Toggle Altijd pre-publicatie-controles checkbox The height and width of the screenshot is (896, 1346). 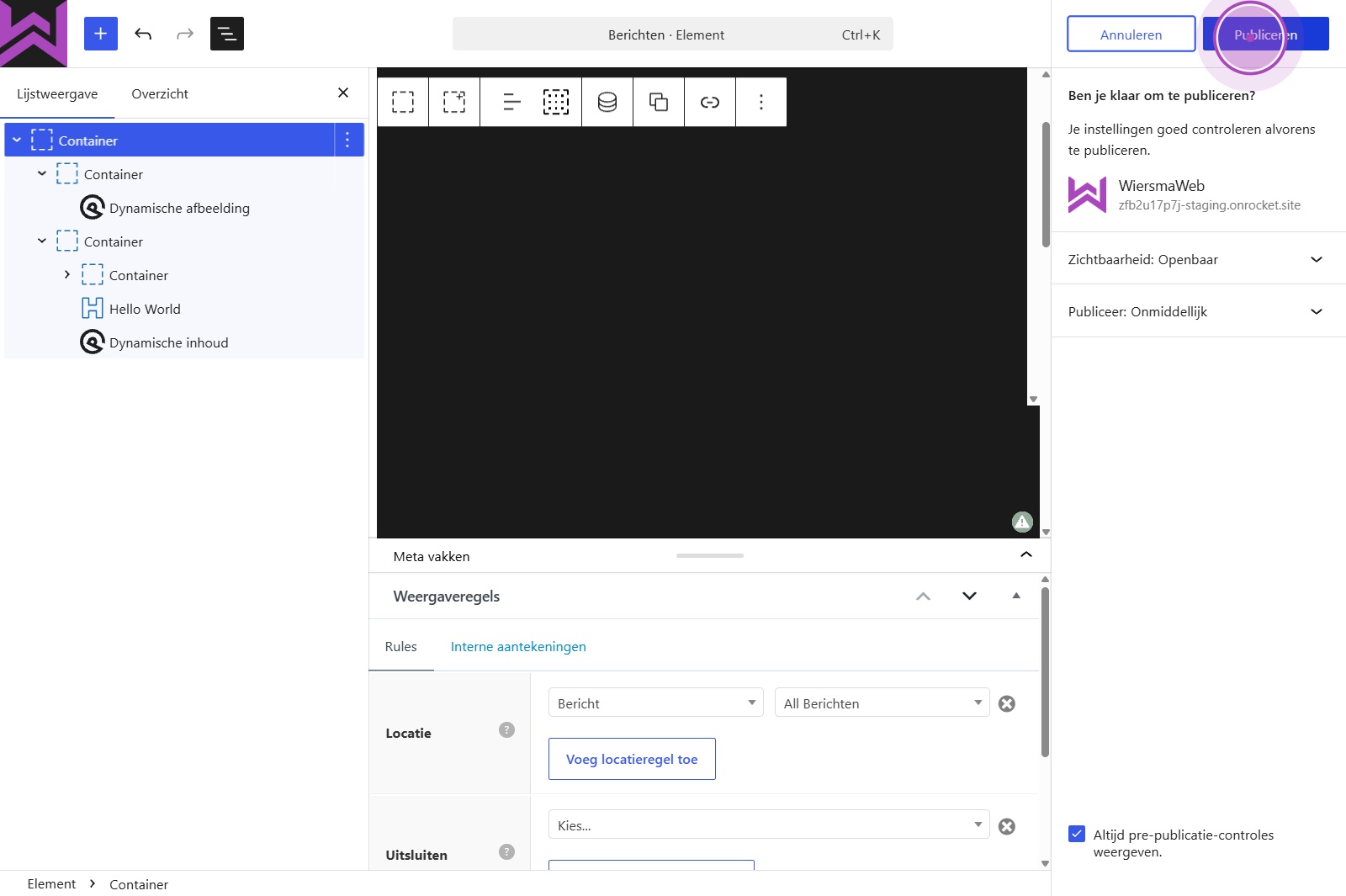pos(1077,834)
